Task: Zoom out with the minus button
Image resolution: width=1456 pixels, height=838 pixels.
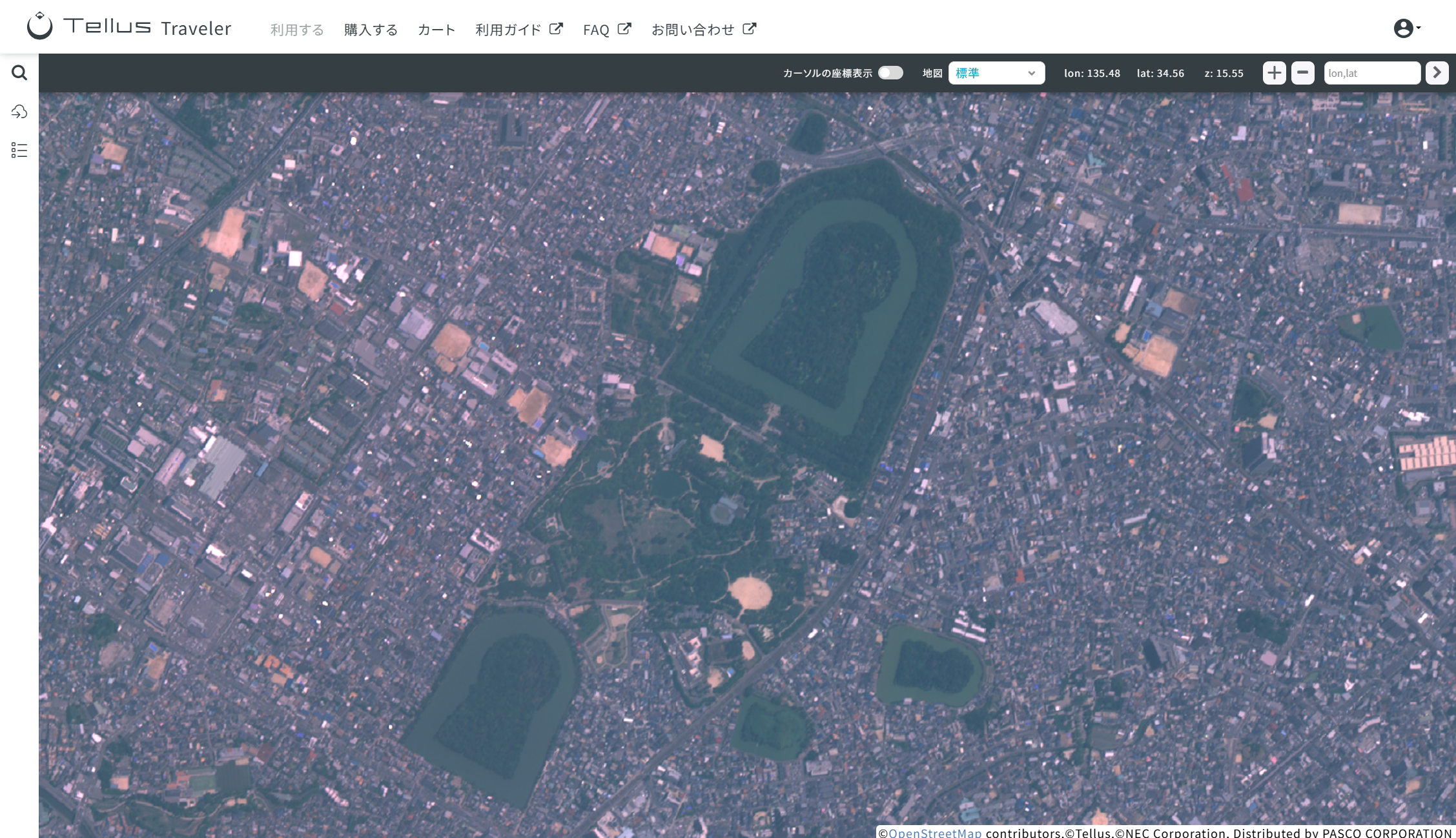Action: click(x=1302, y=73)
